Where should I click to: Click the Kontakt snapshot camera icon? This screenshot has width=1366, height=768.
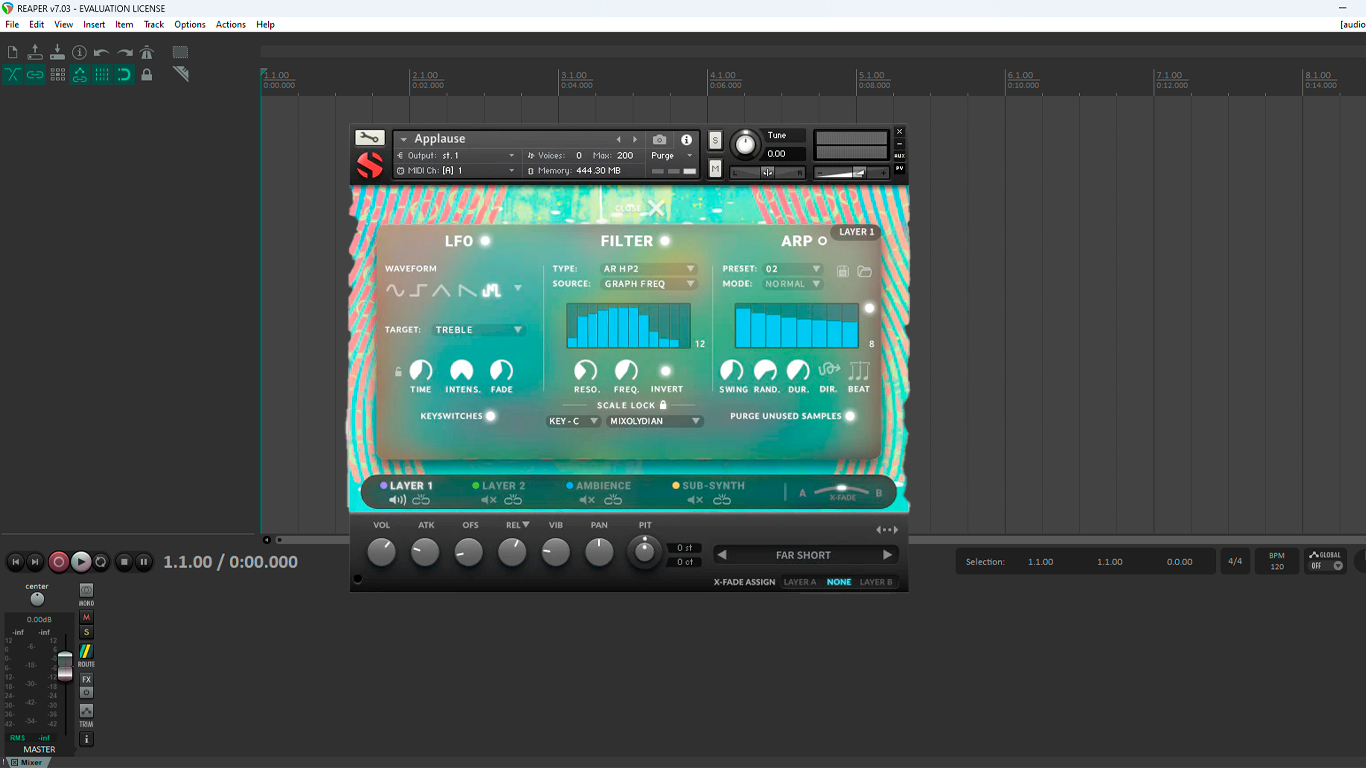(659, 140)
